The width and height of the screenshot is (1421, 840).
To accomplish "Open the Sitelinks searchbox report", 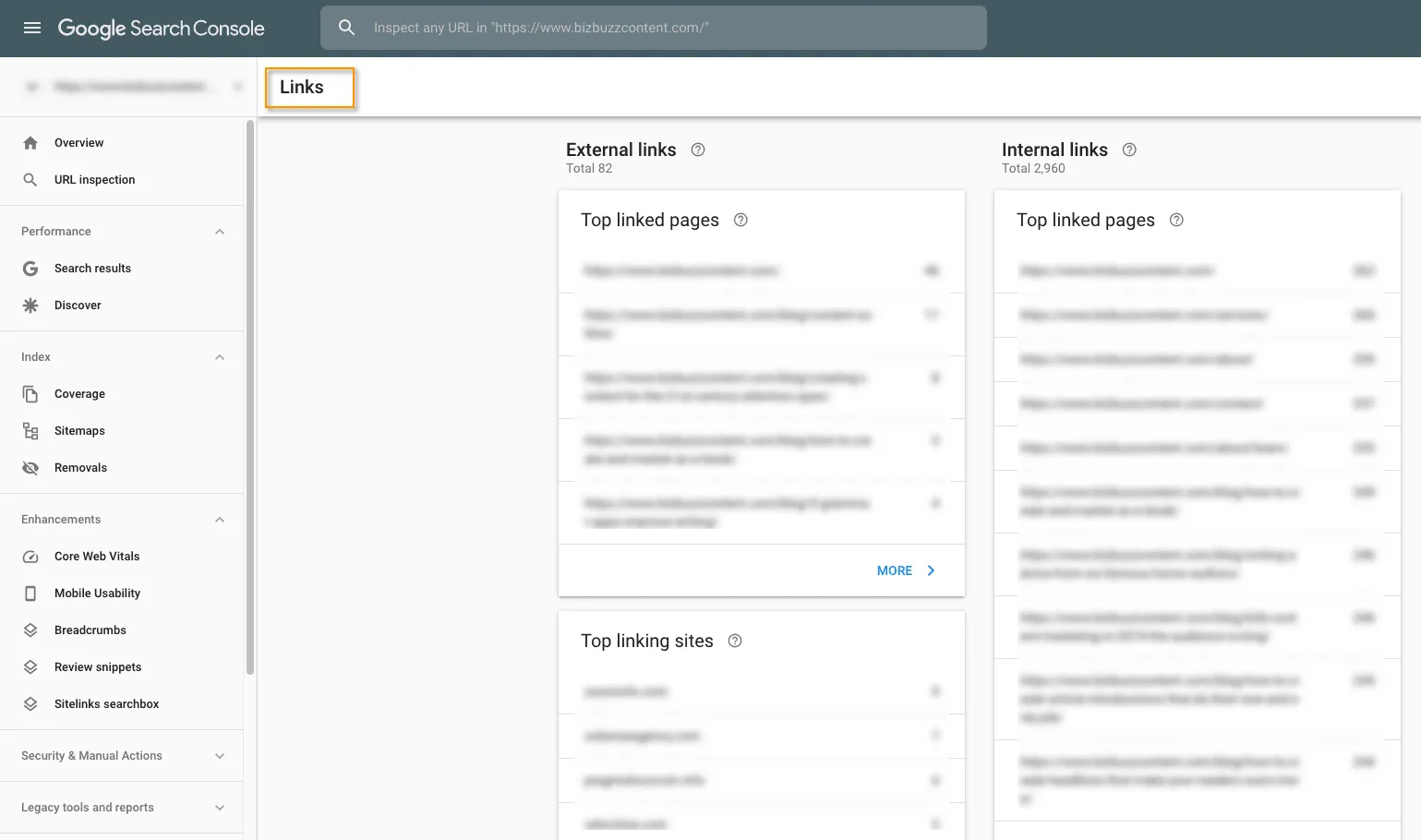I will point(106,704).
